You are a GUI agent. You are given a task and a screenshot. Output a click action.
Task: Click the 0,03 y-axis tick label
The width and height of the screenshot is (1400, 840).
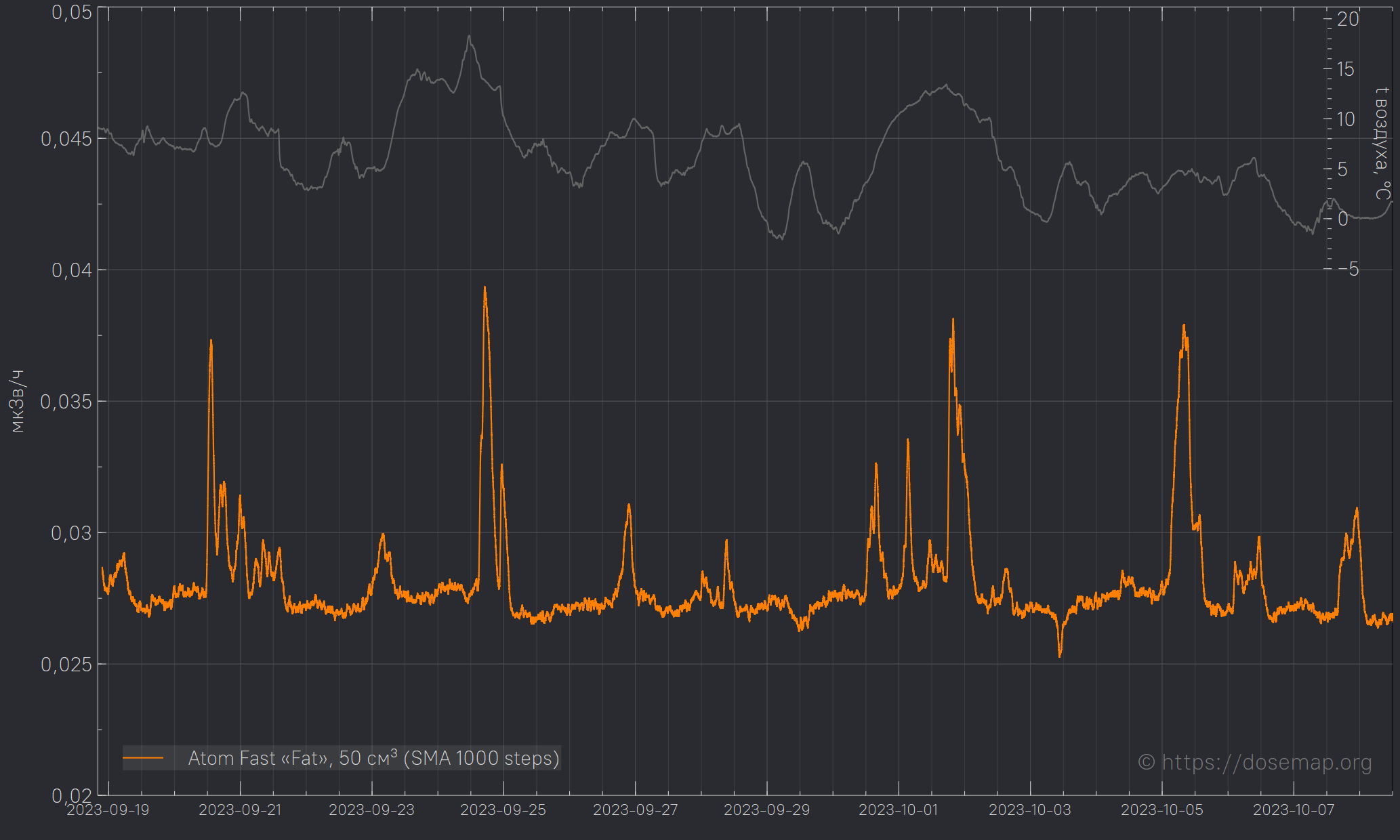(72, 533)
